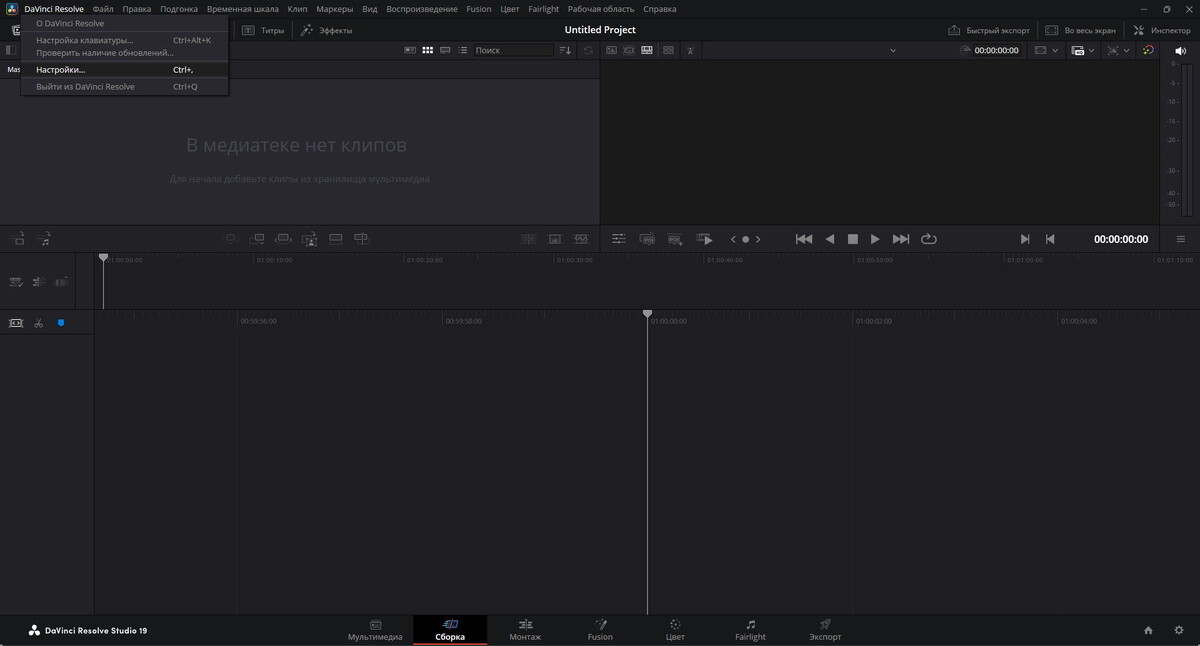Switch to the Fairlight page
The image size is (1200, 646).
pyautogui.click(x=750, y=630)
